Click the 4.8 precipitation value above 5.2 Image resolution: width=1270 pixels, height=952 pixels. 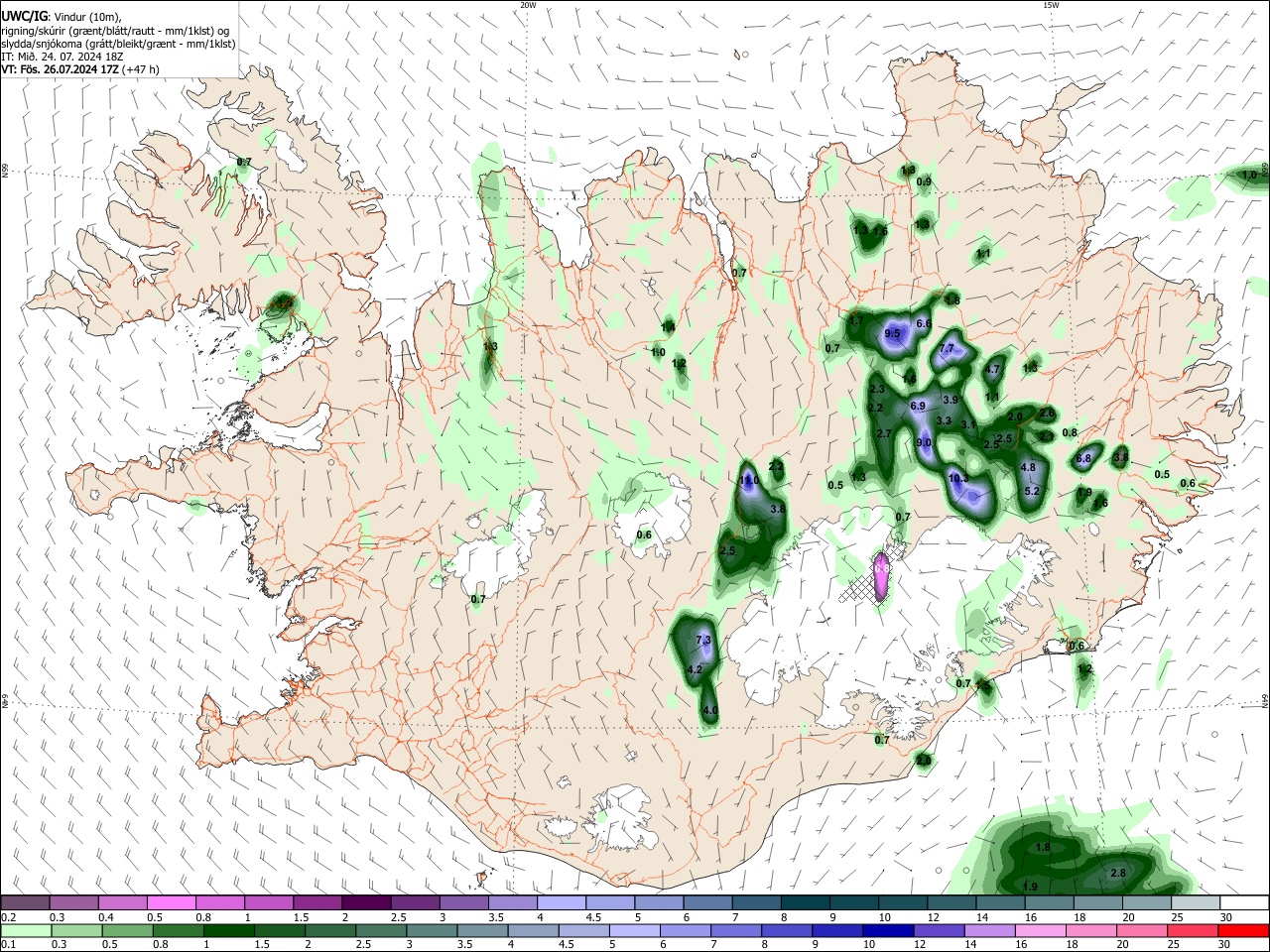(x=1028, y=467)
